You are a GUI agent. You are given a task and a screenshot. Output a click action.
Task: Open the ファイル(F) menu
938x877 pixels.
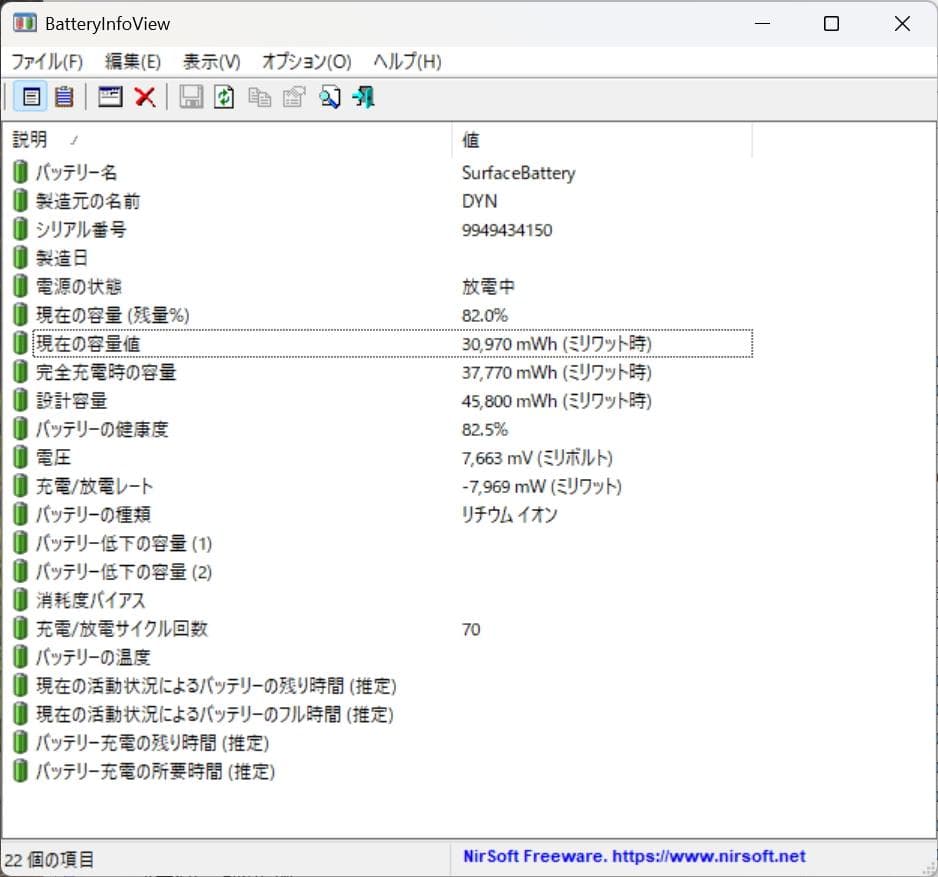coord(47,61)
